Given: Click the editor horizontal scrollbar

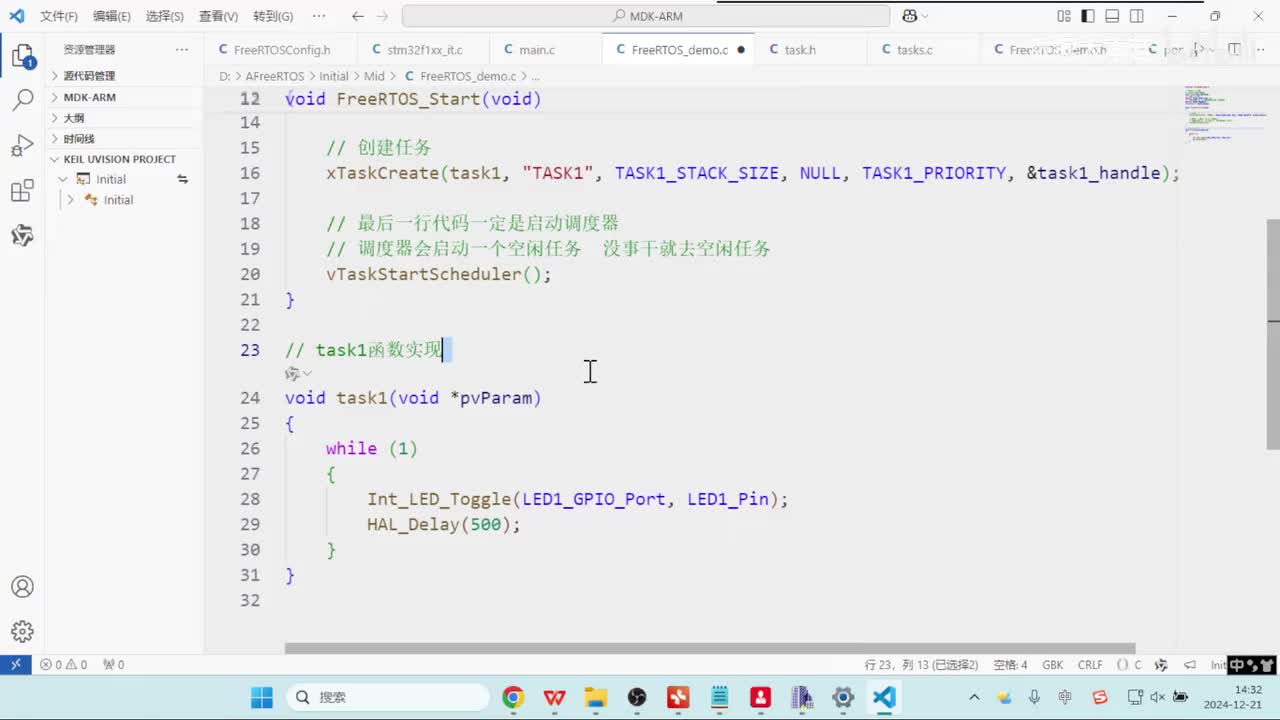Looking at the screenshot, I should (710, 648).
